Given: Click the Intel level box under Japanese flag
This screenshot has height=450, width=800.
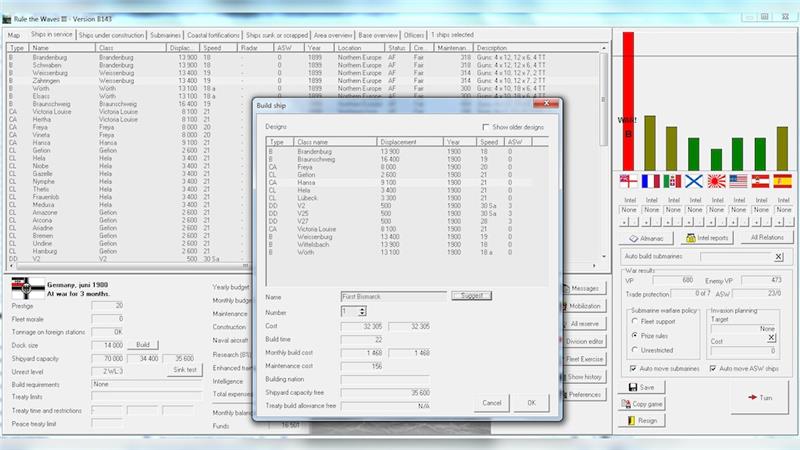Looking at the screenshot, I should (x=717, y=210).
